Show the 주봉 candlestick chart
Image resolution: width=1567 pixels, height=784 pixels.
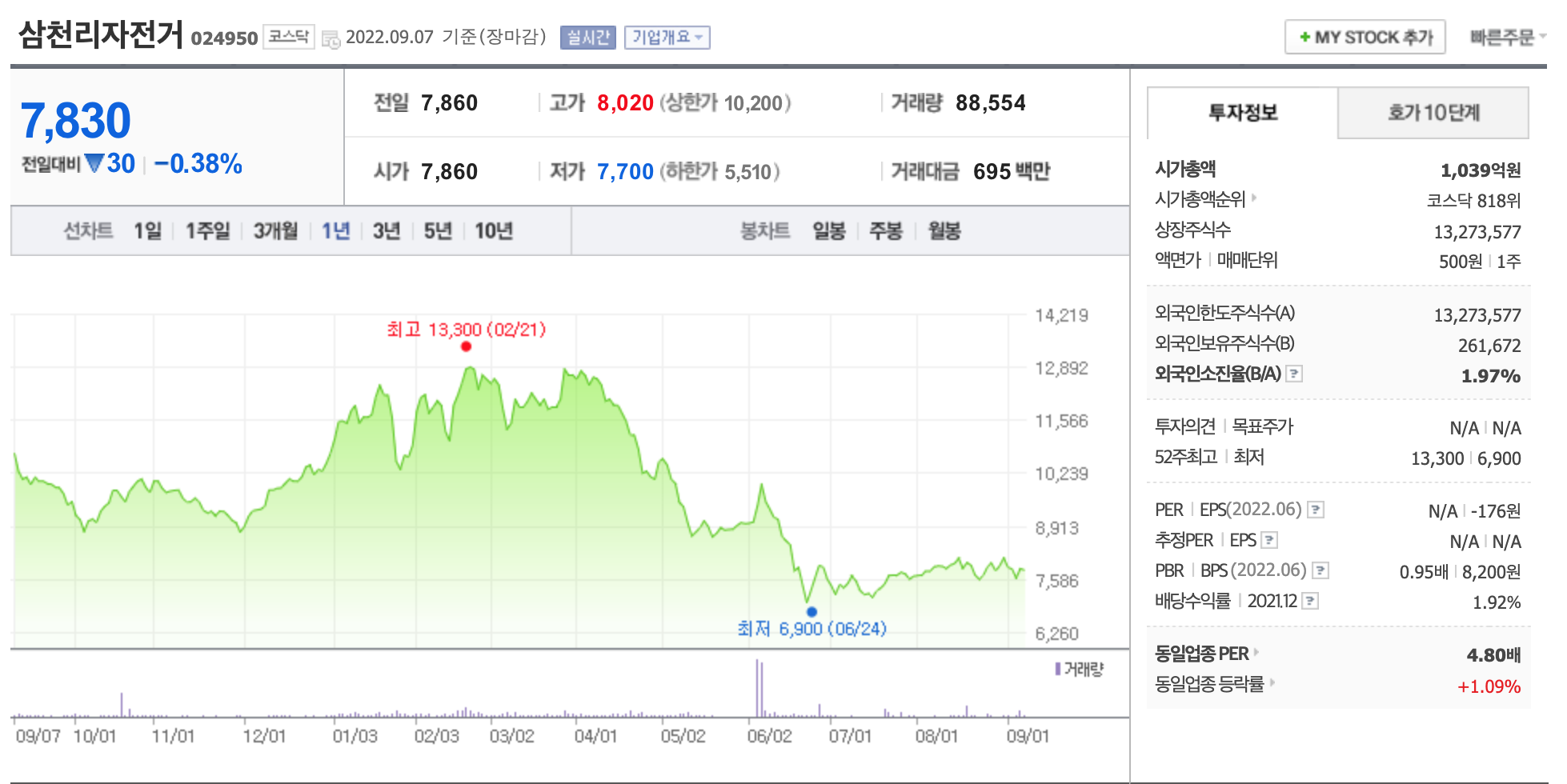click(x=886, y=231)
